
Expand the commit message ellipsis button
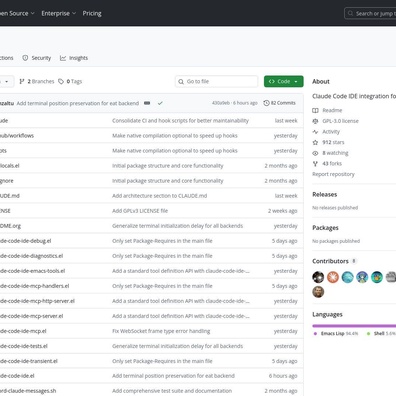147,103
